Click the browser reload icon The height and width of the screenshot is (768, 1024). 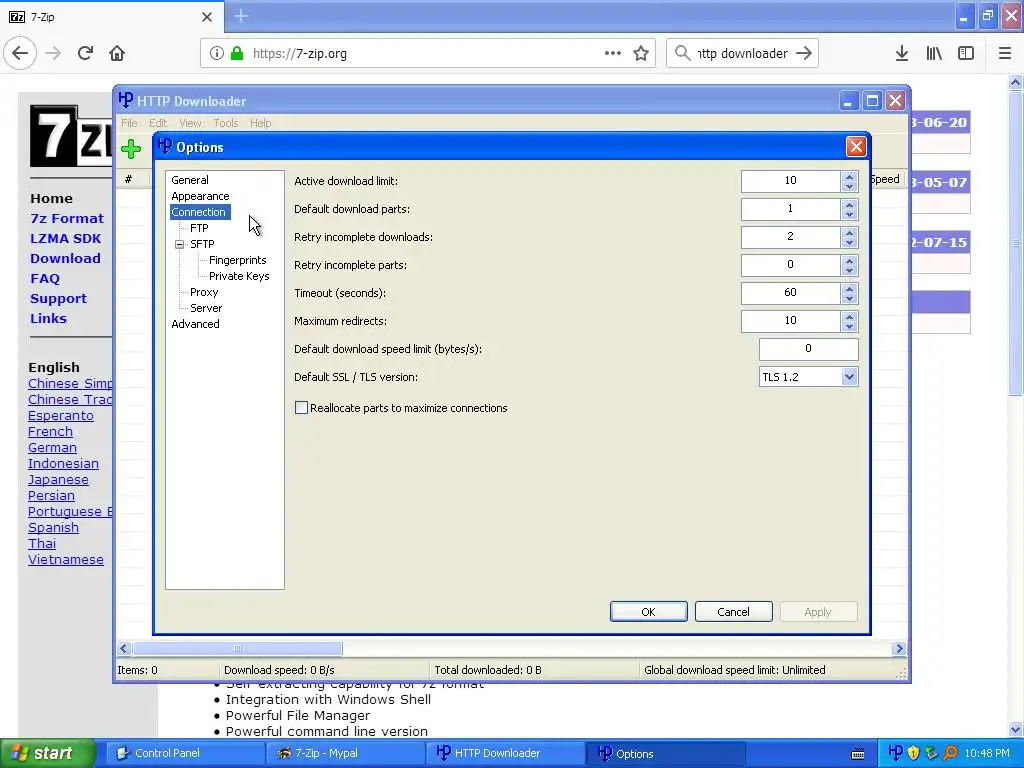point(85,54)
